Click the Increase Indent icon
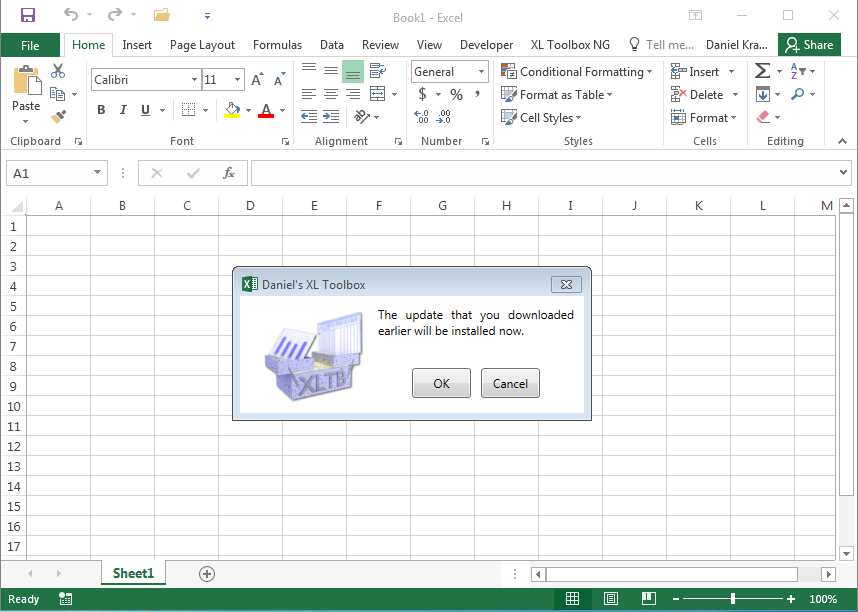 (331, 117)
